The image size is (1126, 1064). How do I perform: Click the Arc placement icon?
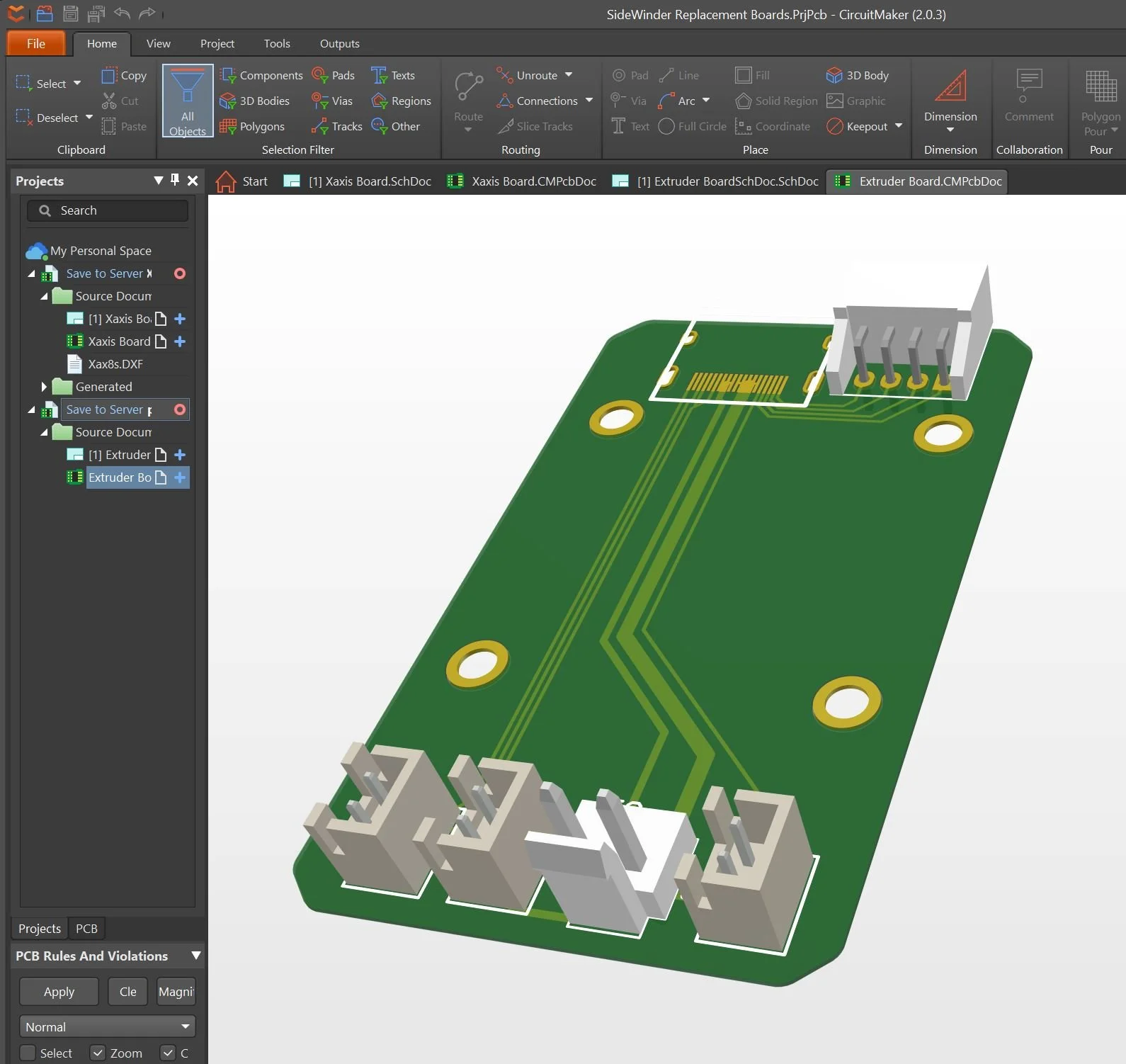pyautogui.click(x=666, y=101)
